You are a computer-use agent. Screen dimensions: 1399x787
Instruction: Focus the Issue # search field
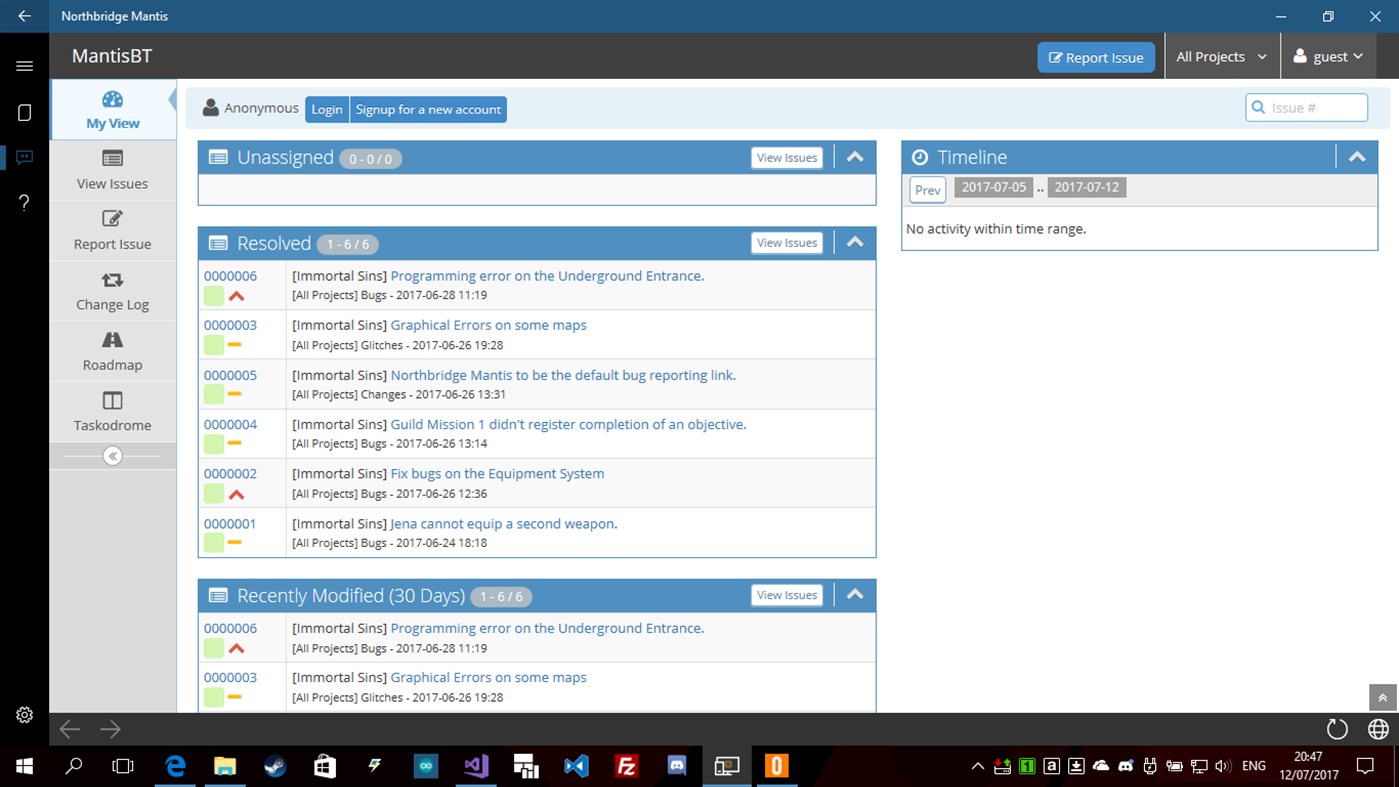[x=1306, y=108]
